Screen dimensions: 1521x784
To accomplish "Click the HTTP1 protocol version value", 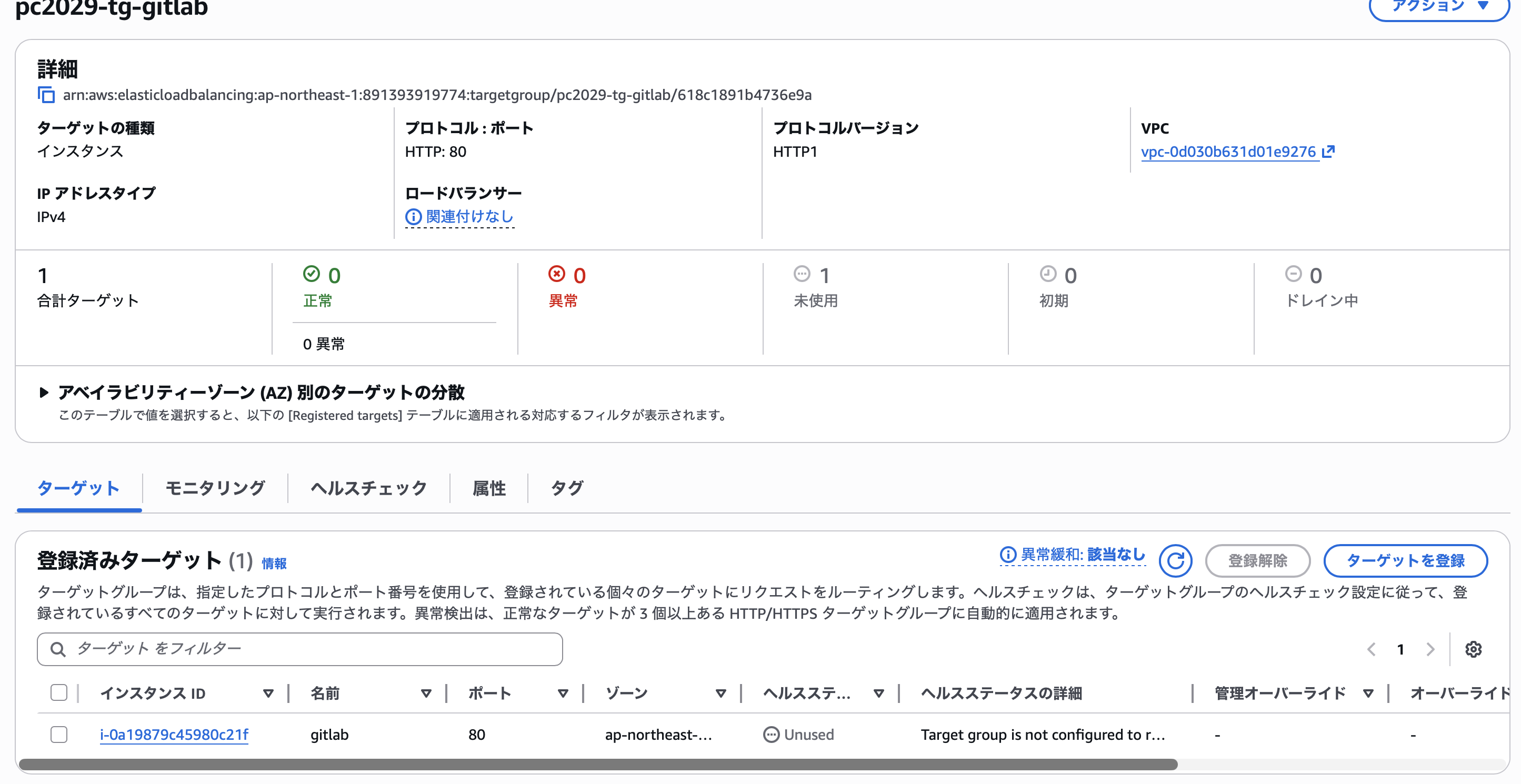I will point(795,152).
